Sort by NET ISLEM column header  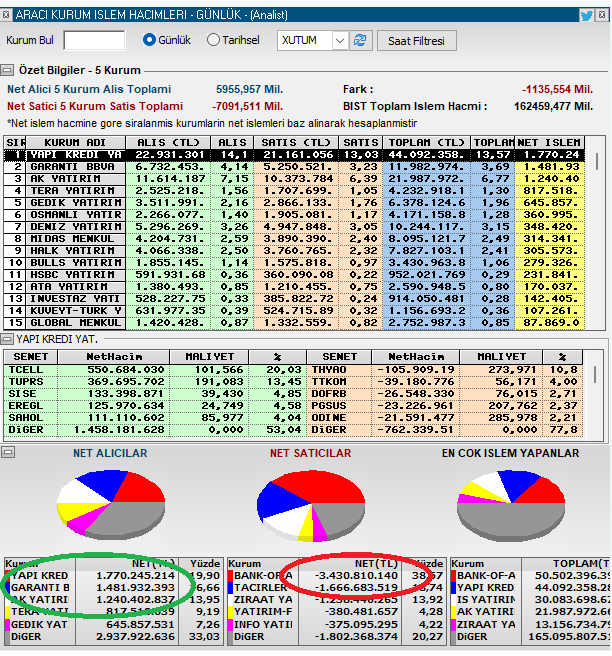549,142
